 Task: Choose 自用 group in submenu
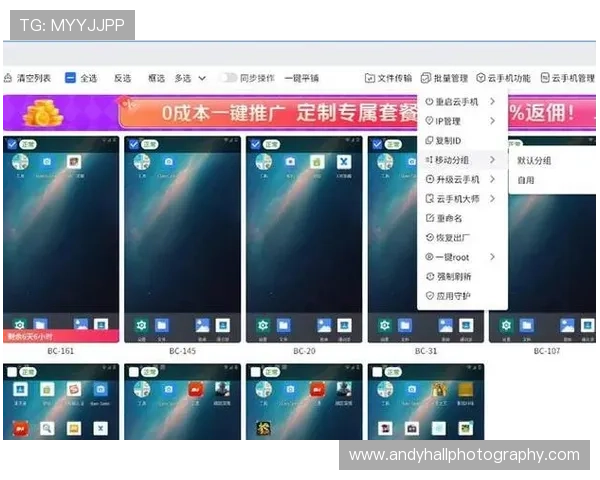pyautogui.click(x=525, y=180)
